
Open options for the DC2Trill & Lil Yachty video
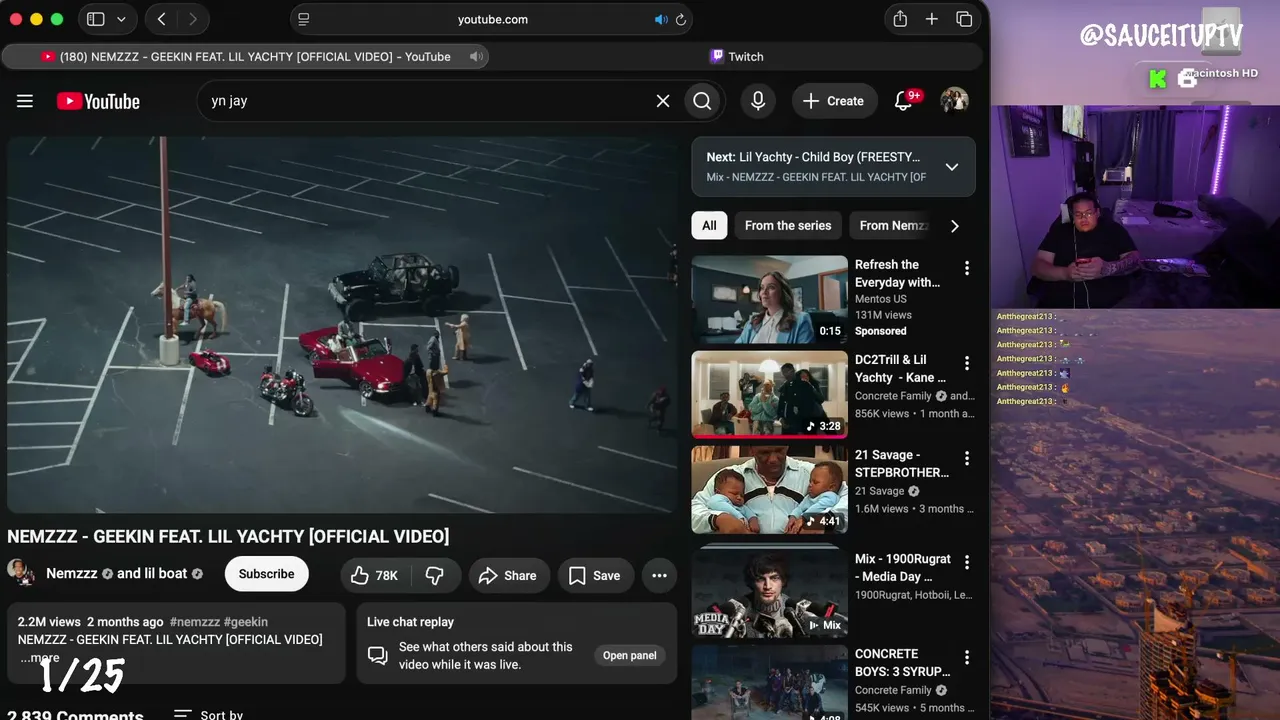(x=967, y=363)
